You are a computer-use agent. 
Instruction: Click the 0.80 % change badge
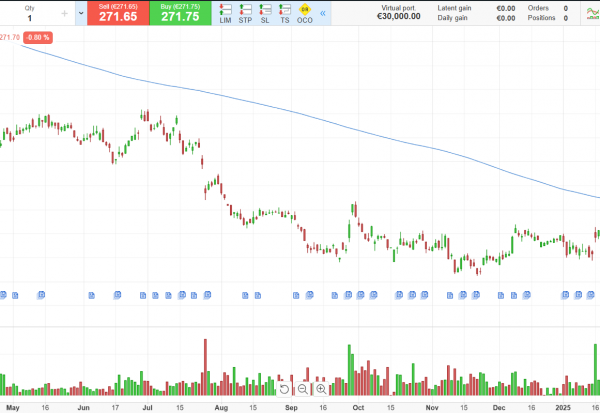[38, 37]
